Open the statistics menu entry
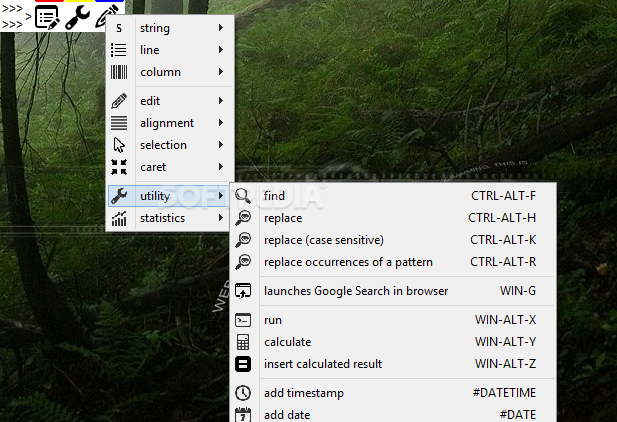Screen dimensions: 617x422 coord(170,218)
